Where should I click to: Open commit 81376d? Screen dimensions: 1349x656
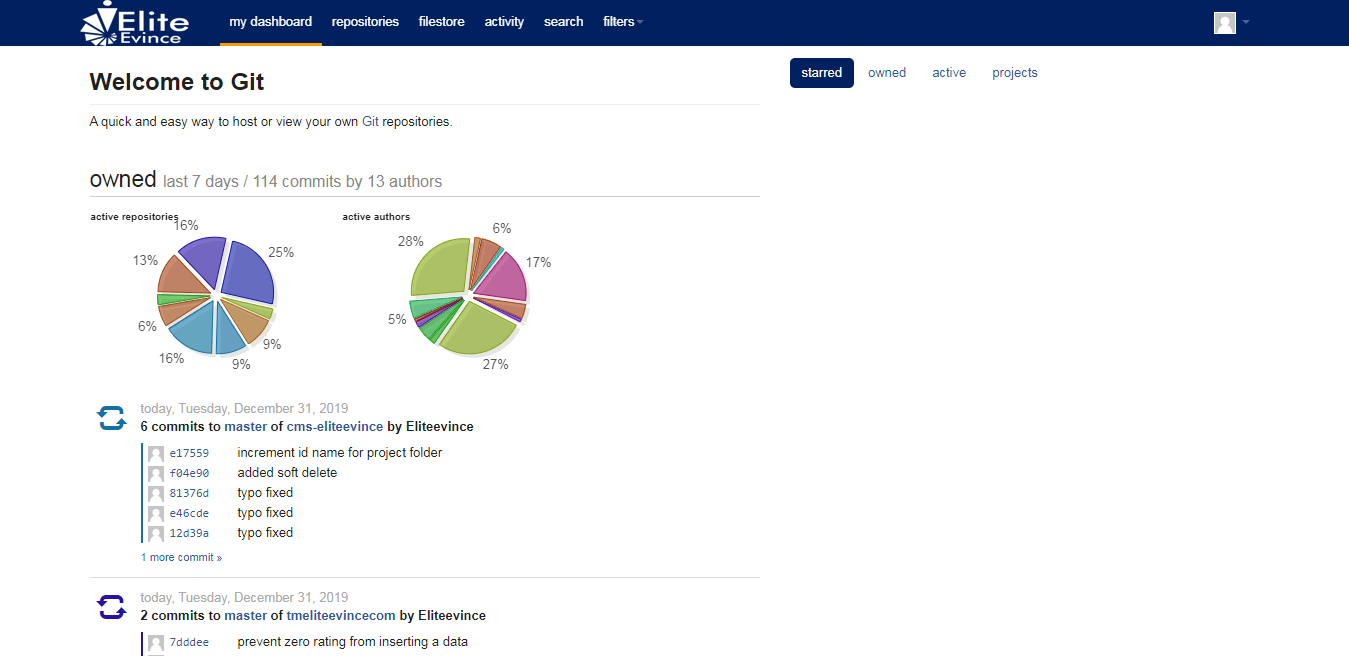(x=189, y=494)
